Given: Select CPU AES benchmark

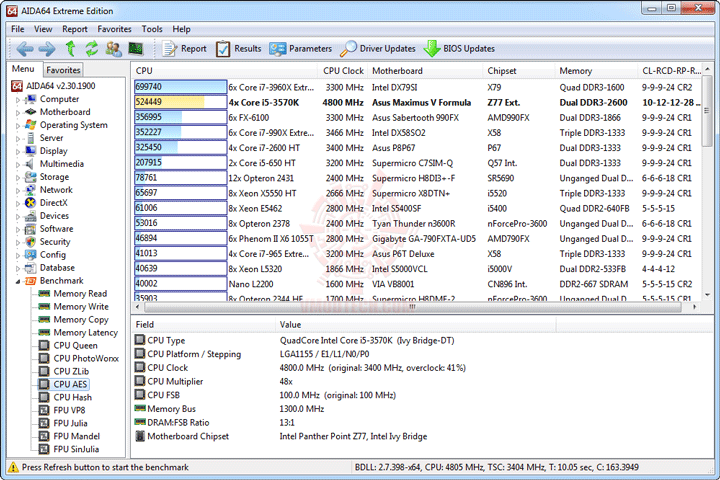Looking at the screenshot, I should (x=70, y=384).
